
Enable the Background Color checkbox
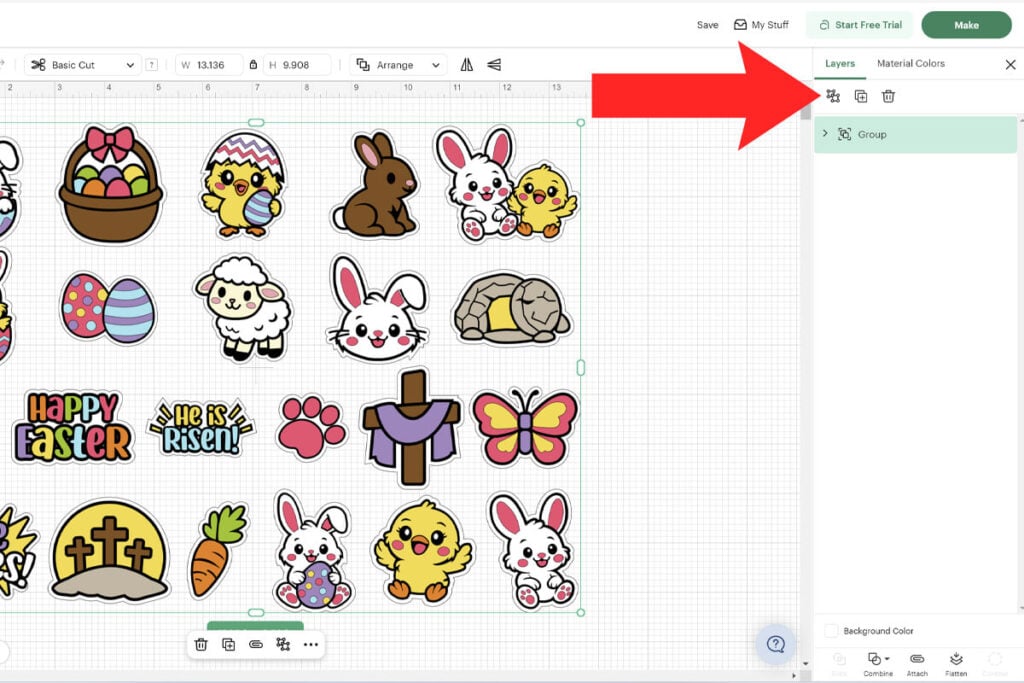(x=830, y=630)
